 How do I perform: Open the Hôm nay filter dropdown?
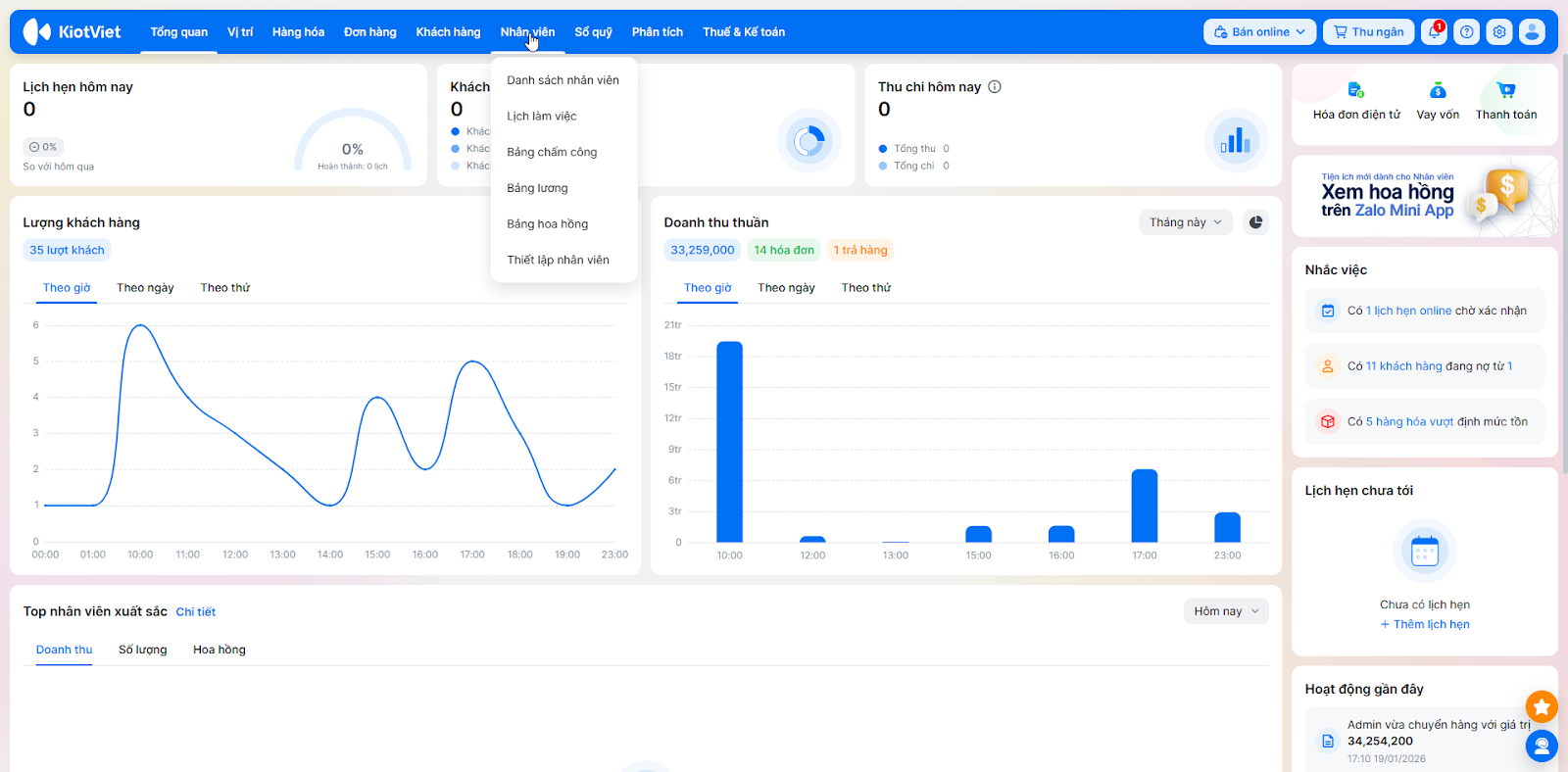click(1226, 611)
